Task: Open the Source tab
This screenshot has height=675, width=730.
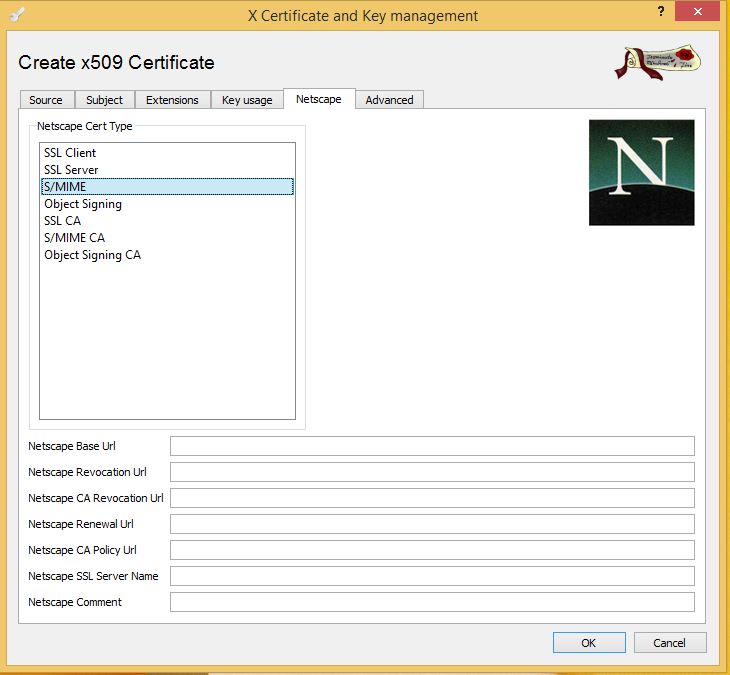Action: click(x=47, y=100)
